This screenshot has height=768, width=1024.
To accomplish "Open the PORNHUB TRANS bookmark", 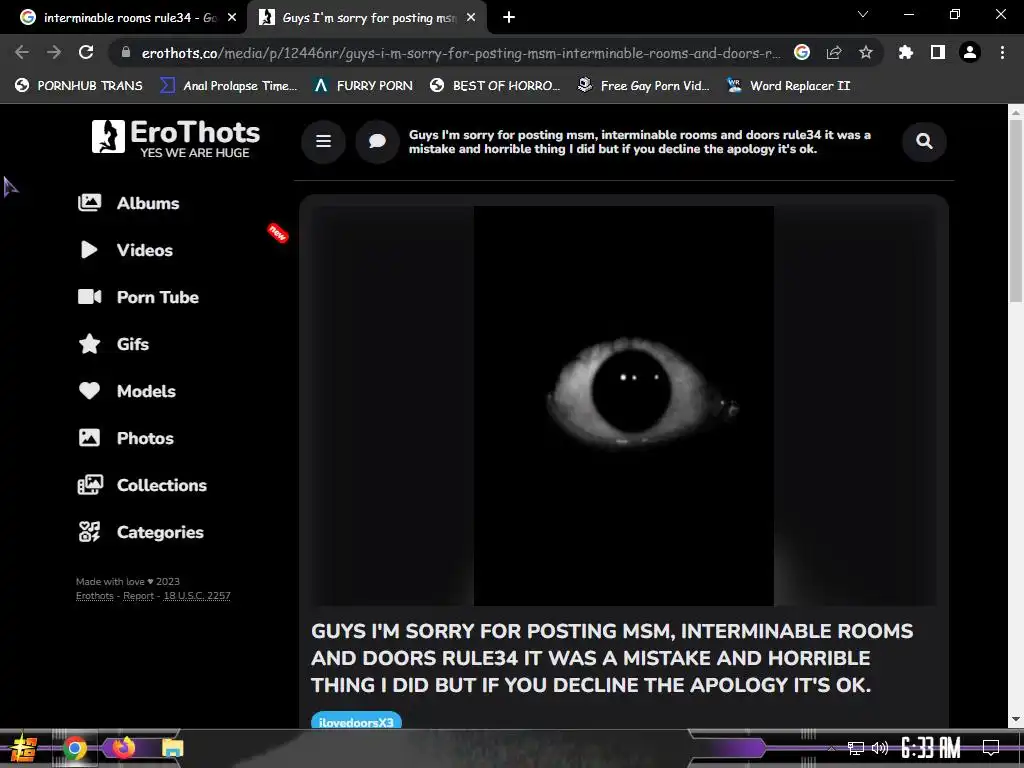I will coord(79,86).
